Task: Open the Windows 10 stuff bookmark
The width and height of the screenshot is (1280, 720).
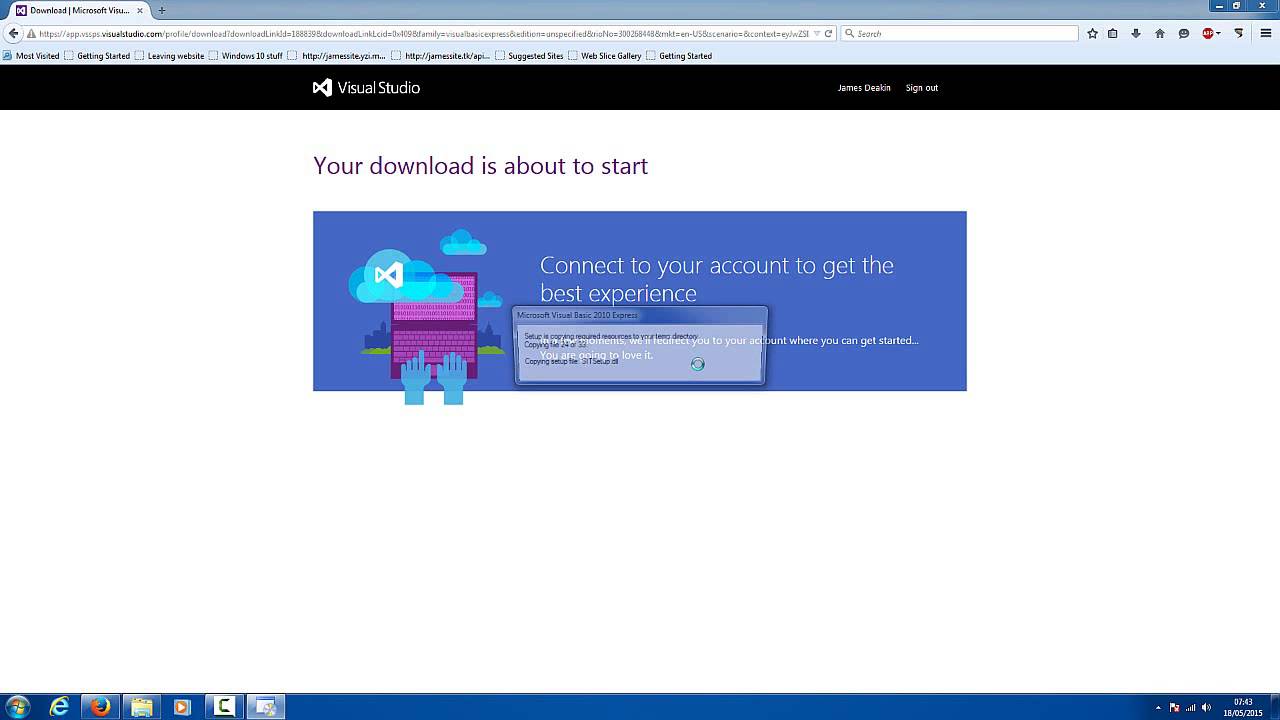Action: click(x=246, y=56)
